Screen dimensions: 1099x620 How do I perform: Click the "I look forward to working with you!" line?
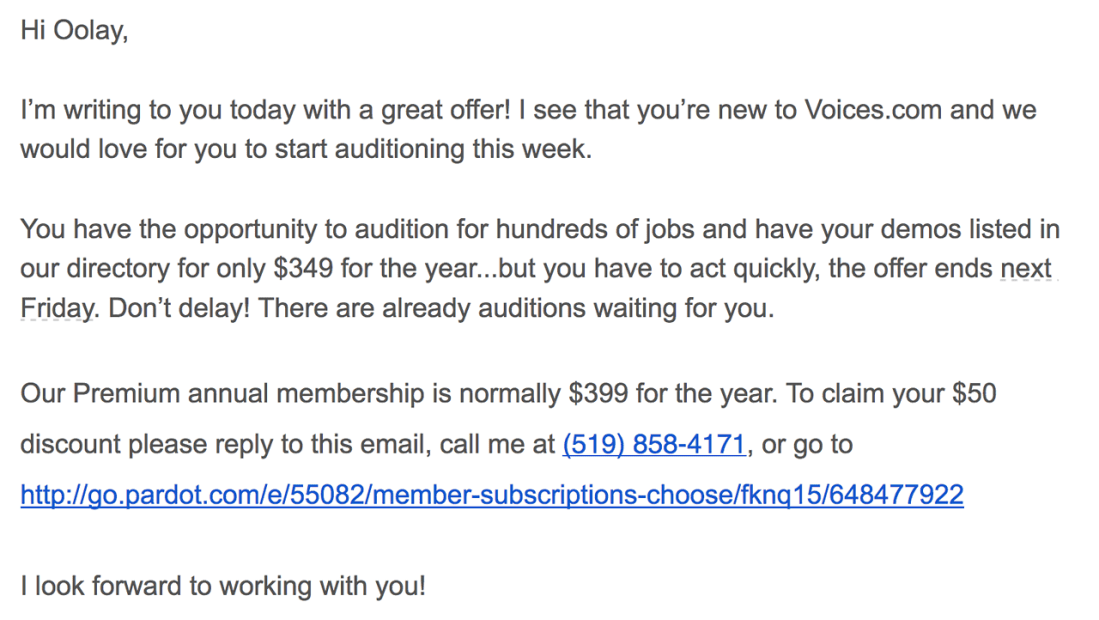pos(223,586)
